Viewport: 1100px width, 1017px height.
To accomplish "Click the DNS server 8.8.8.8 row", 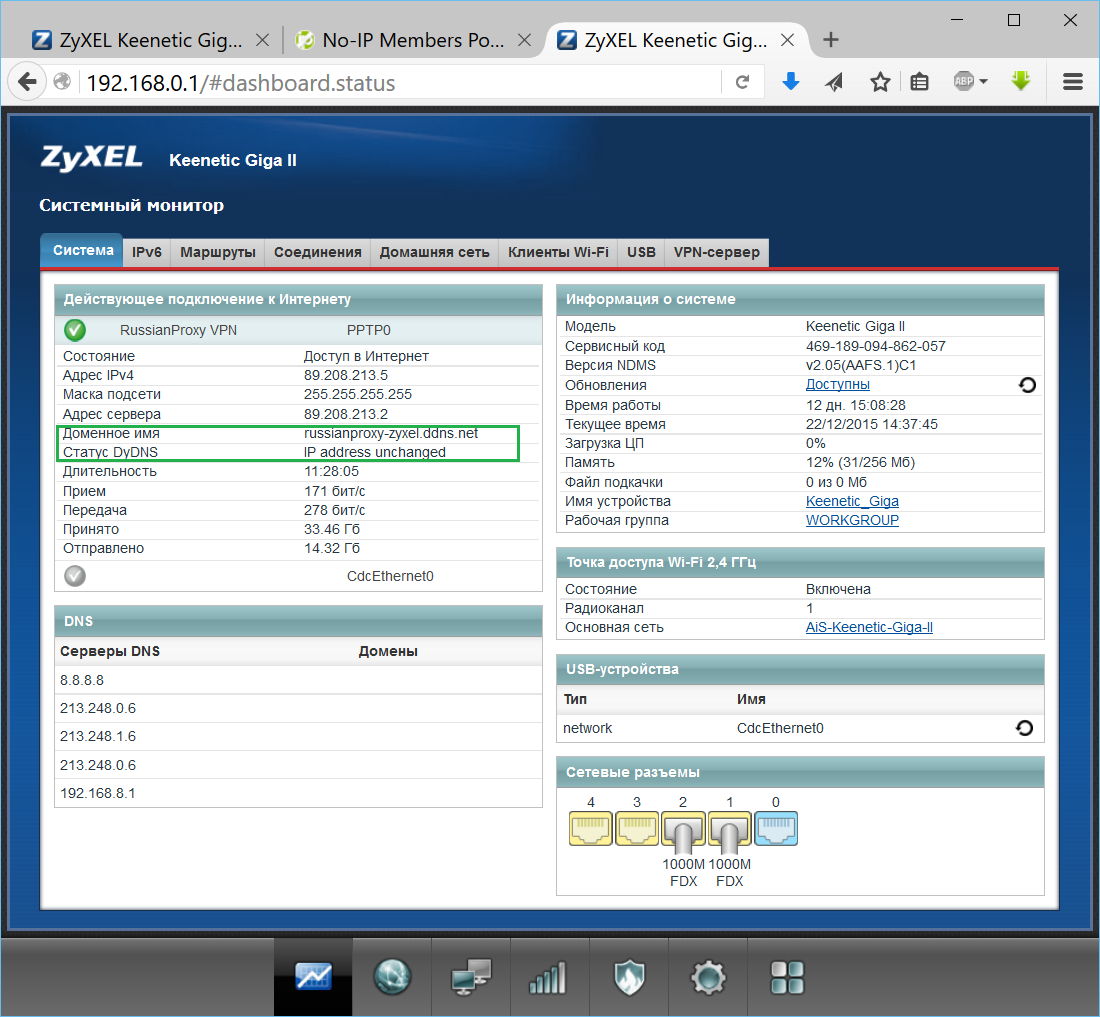I will coord(298,680).
